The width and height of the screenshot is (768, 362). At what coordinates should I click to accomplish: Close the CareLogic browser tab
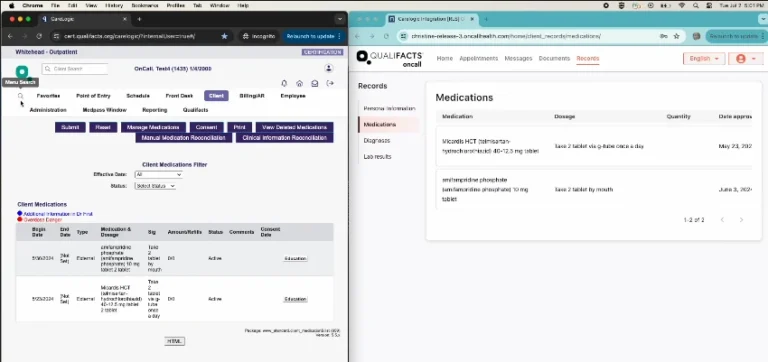(124, 19)
